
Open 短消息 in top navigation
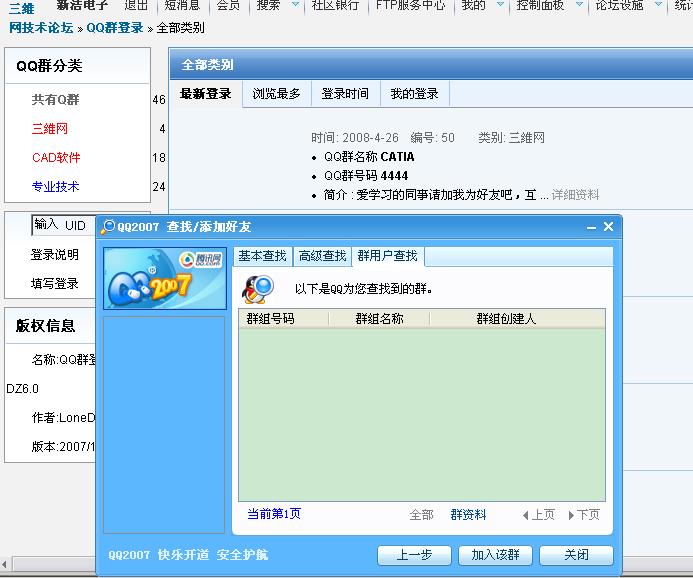tap(183, 5)
